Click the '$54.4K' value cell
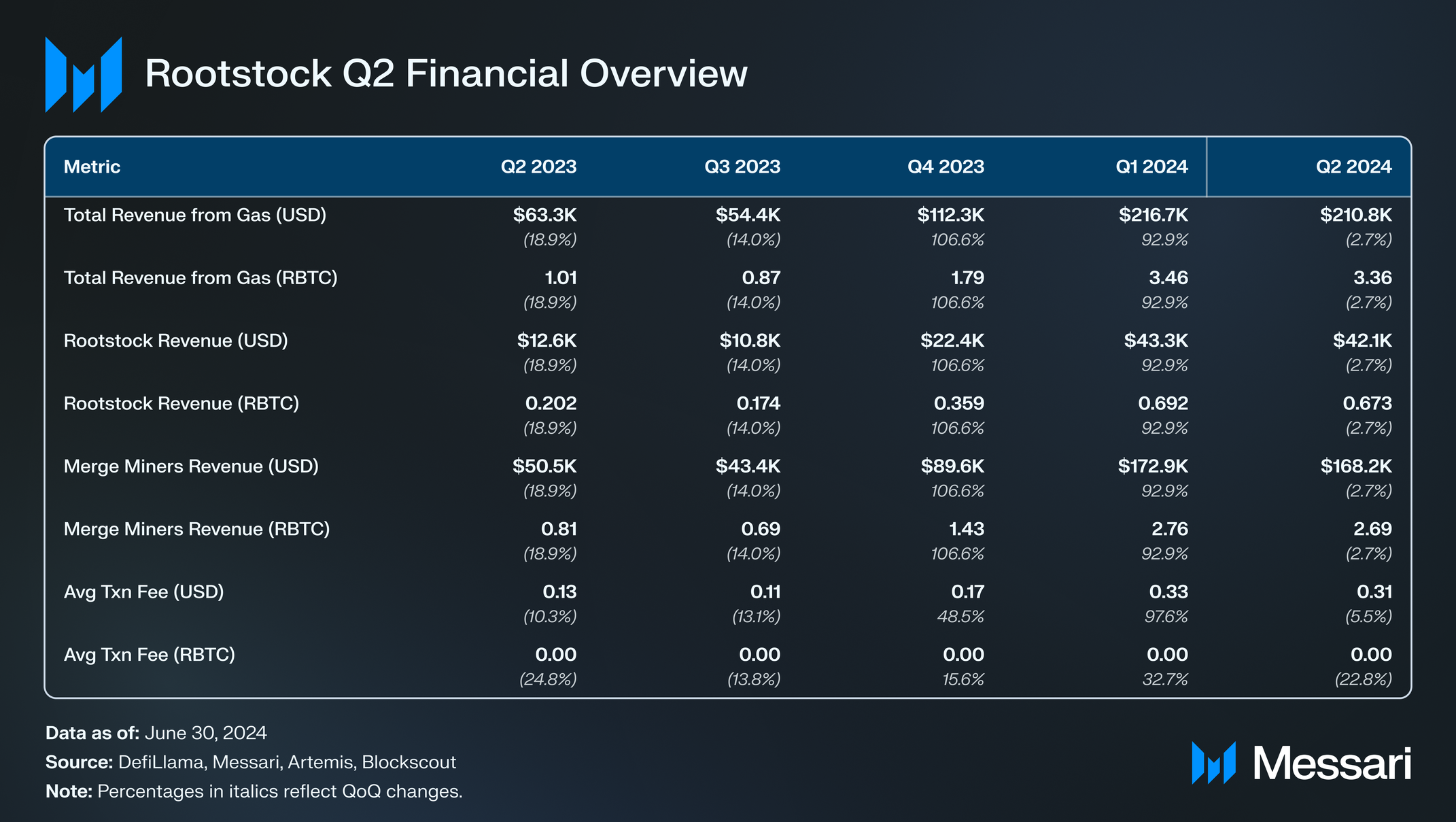The width and height of the screenshot is (1456, 822). [x=748, y=216]
